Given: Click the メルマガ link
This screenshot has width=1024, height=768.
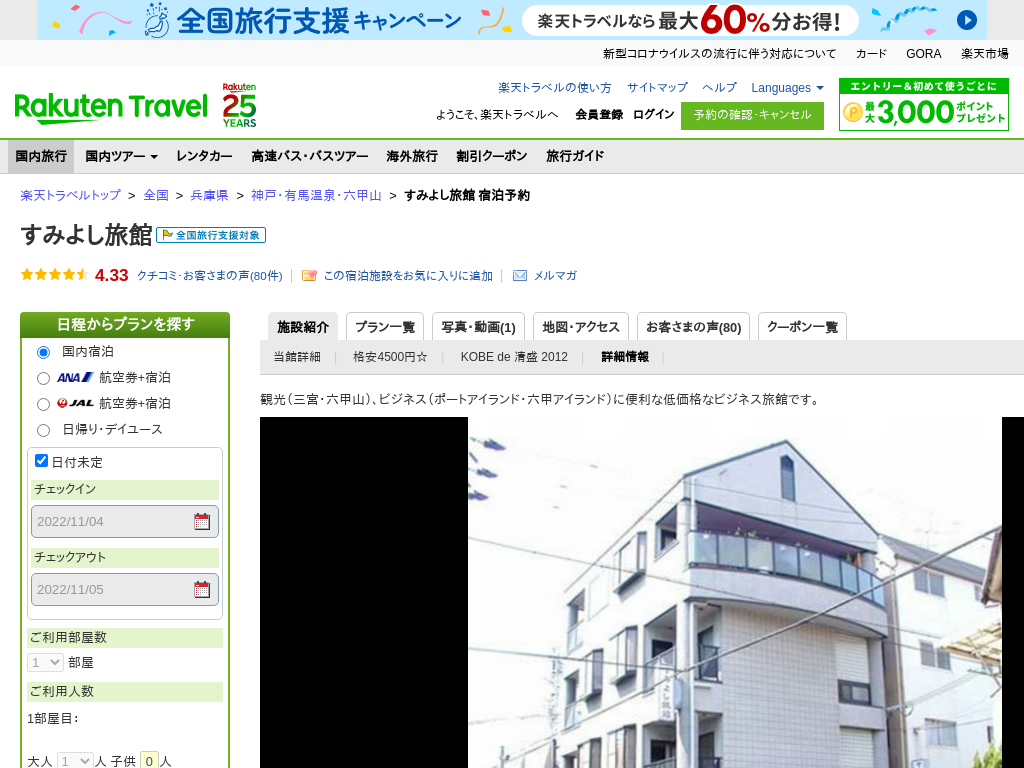Looking at the screenshot, I should 555,276.
